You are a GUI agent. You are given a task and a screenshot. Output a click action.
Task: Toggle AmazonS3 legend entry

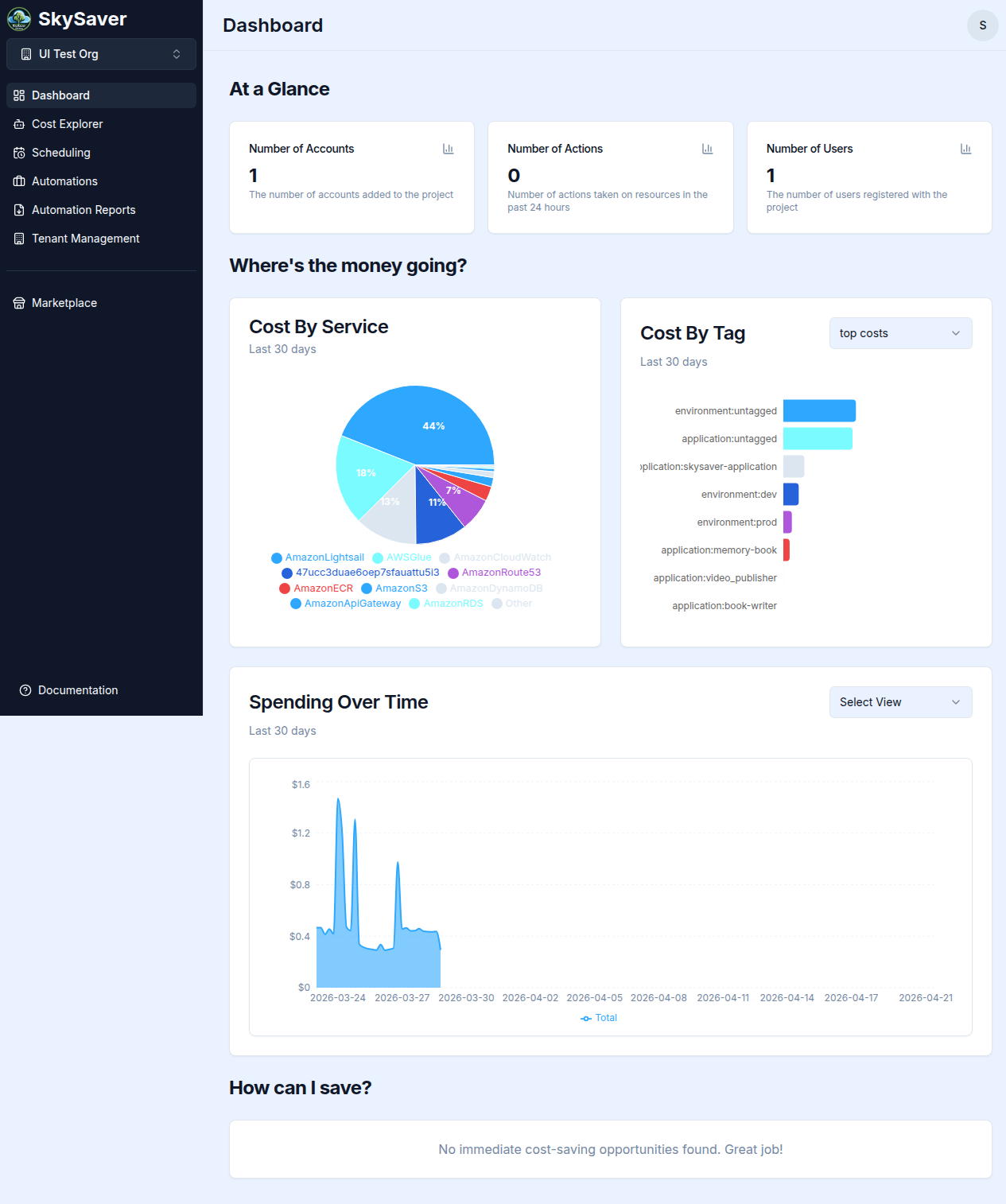[394, 588]
